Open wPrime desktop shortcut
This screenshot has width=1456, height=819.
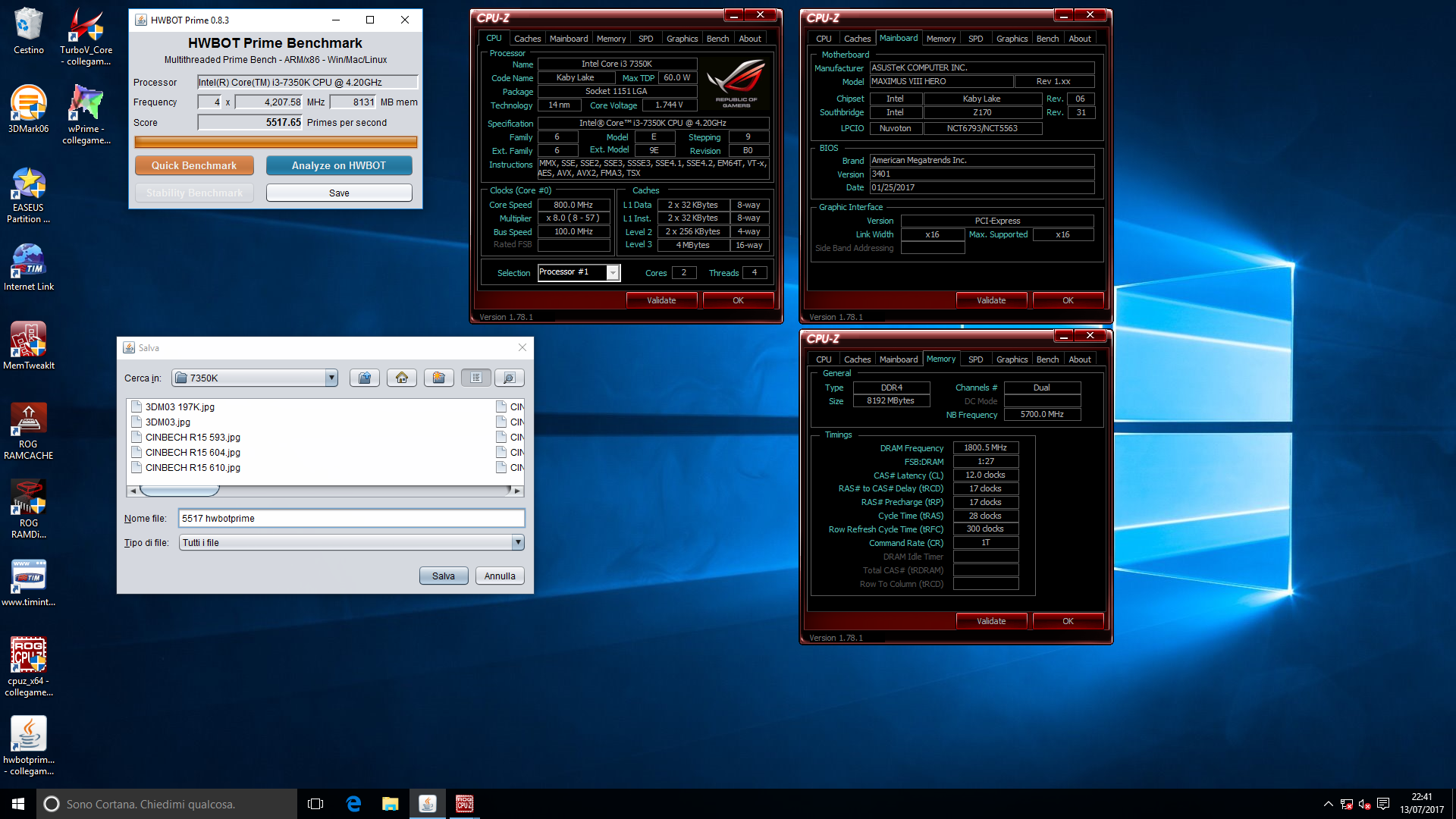pyautogui.click(x=86, y=115)
